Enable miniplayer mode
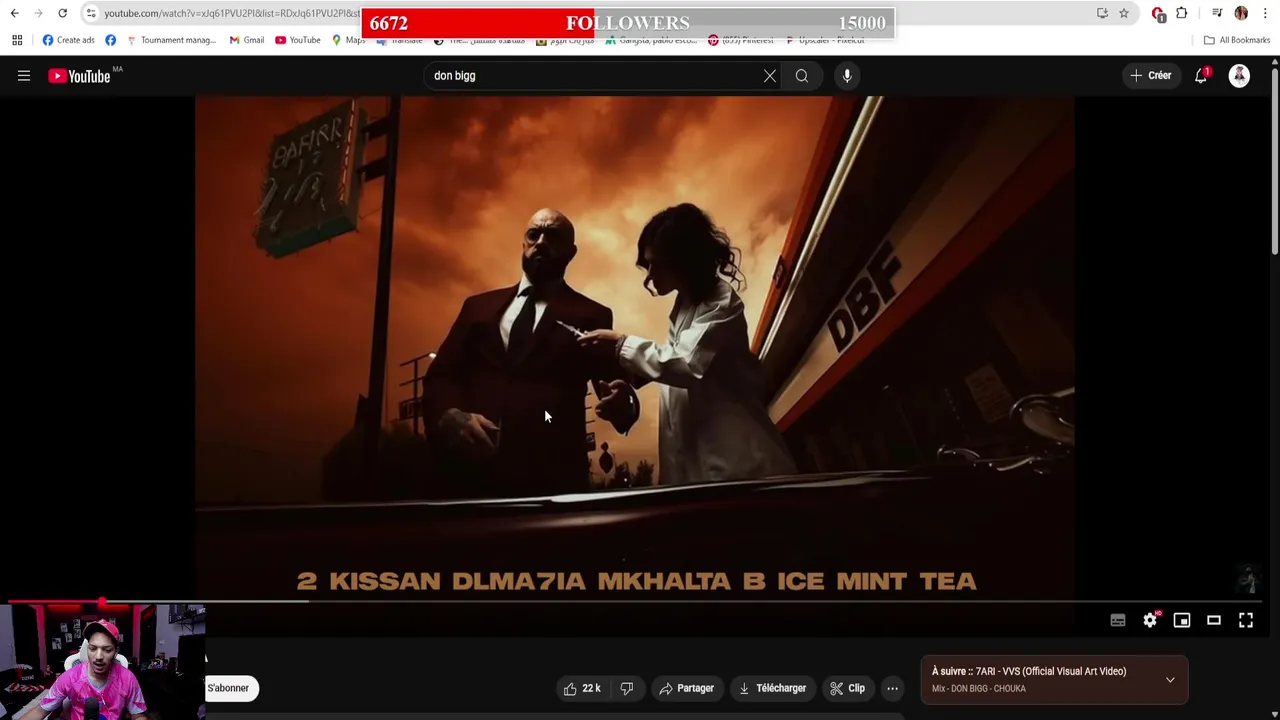The height and width of the screenshot is (720, 1280). point(1182,621)
